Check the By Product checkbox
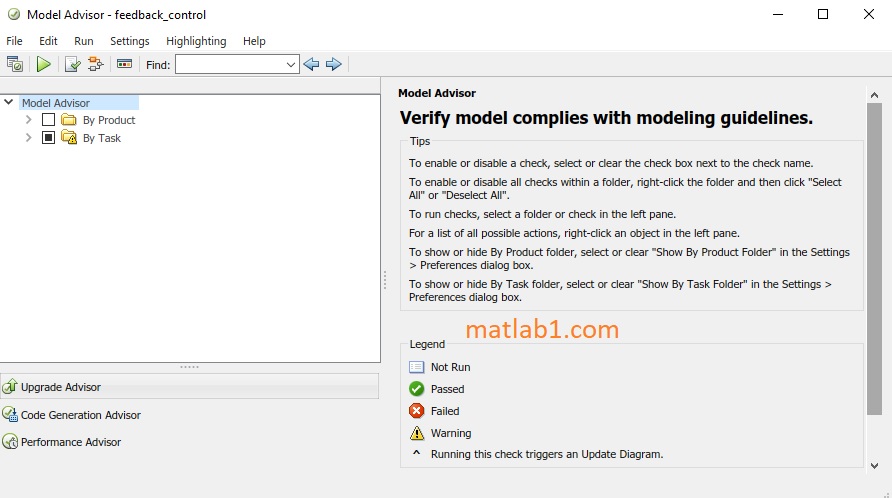The width and height of the screenshot is (892, 498). coord(48,120)
